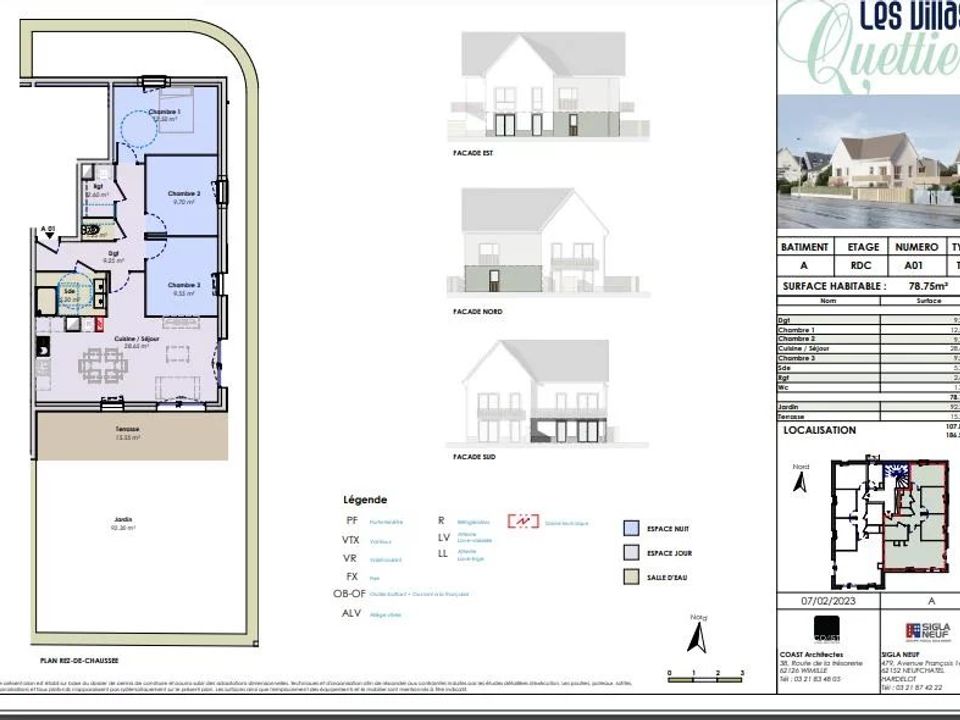
Task: Open the Facade Nord elevation drawing
Action: tap(548, 242)
